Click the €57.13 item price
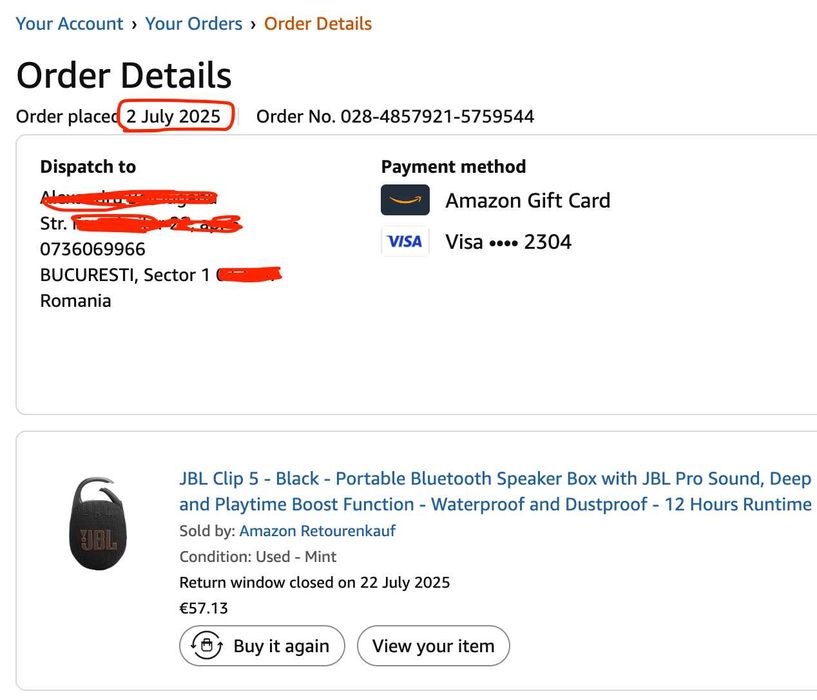 pyautogui.click(x=203, y=608)
